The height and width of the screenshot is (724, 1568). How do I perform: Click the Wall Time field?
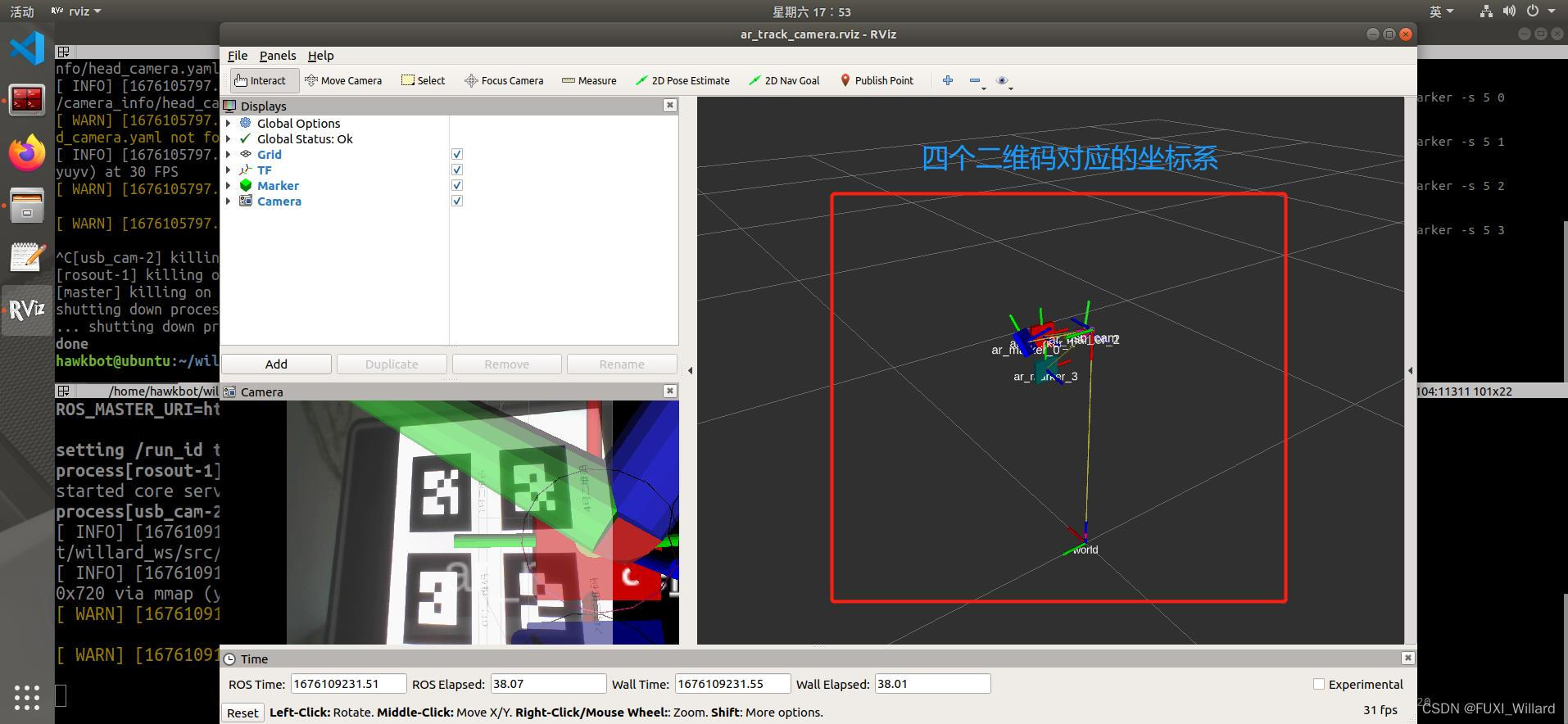732,684
